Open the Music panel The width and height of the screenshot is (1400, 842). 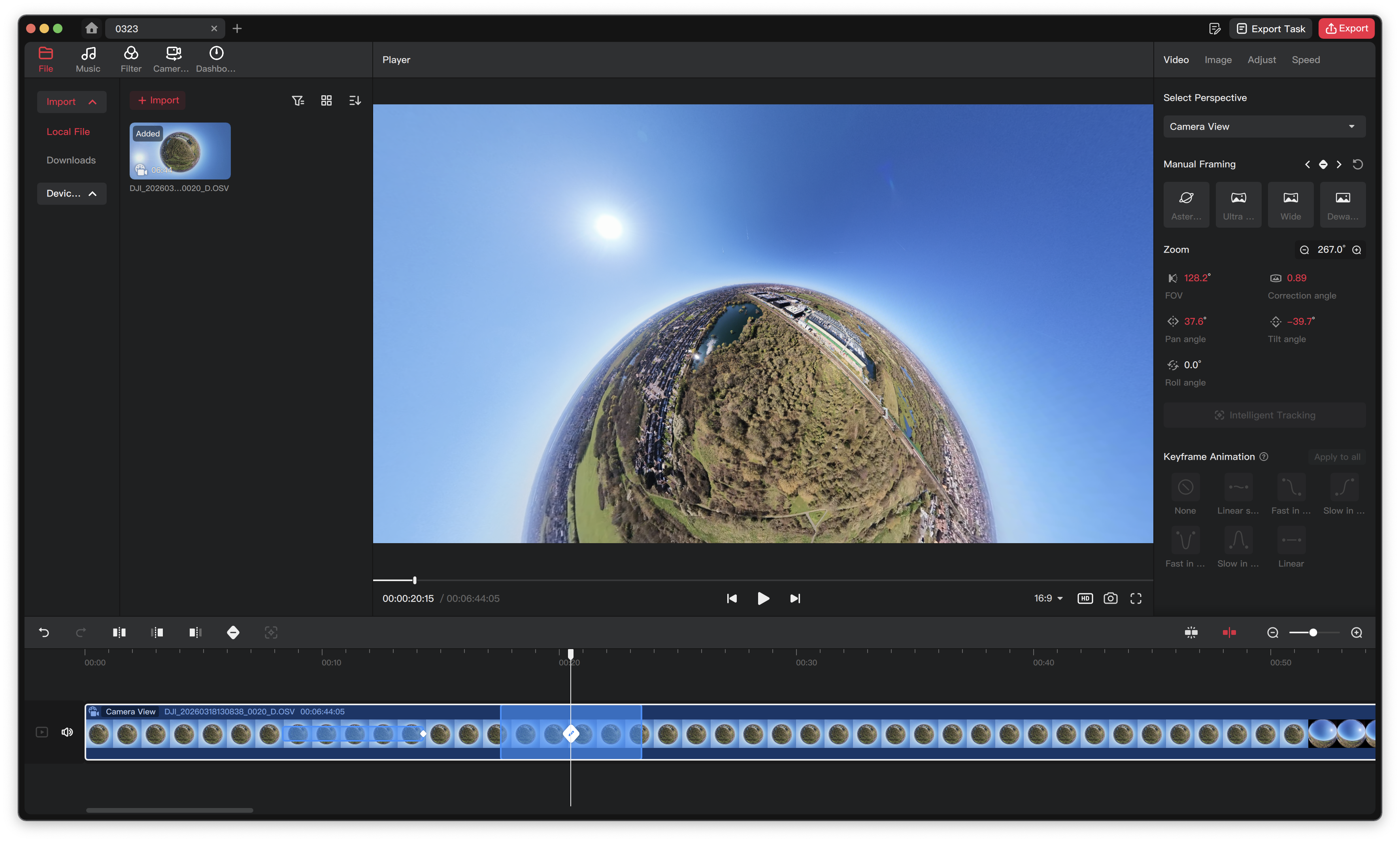(88, 59)
